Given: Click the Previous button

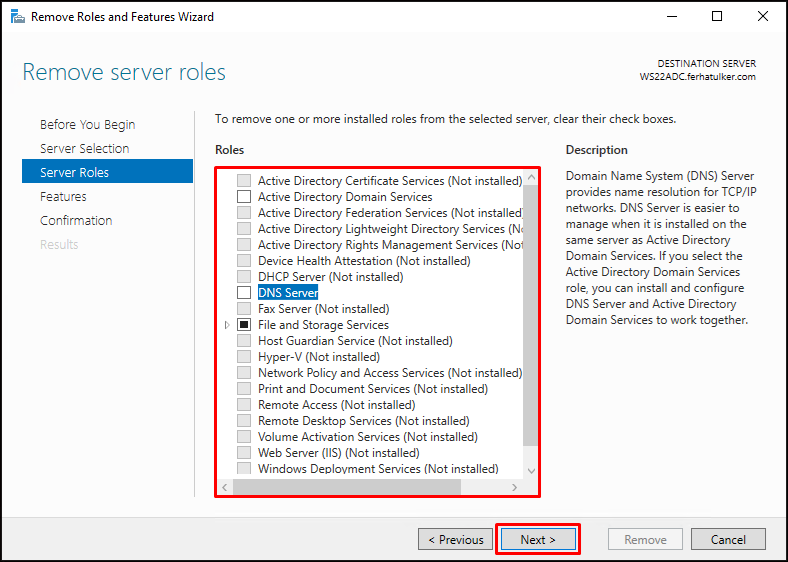Looking at the screenshot, I should pyautogui.click(x=455, y=539).
